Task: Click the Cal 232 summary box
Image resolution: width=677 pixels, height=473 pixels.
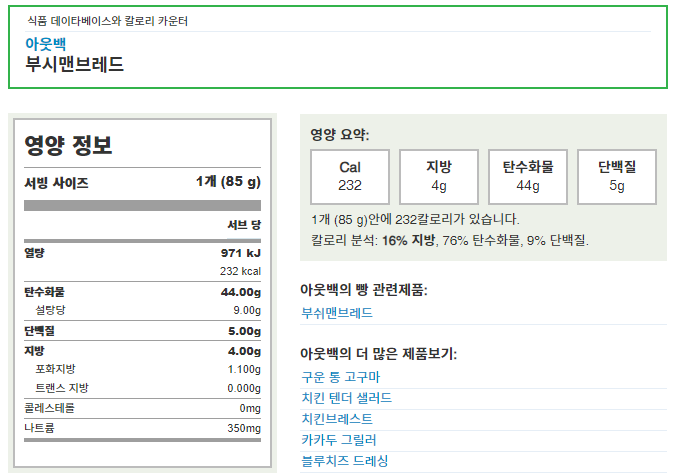Action: tap(350, 177)
